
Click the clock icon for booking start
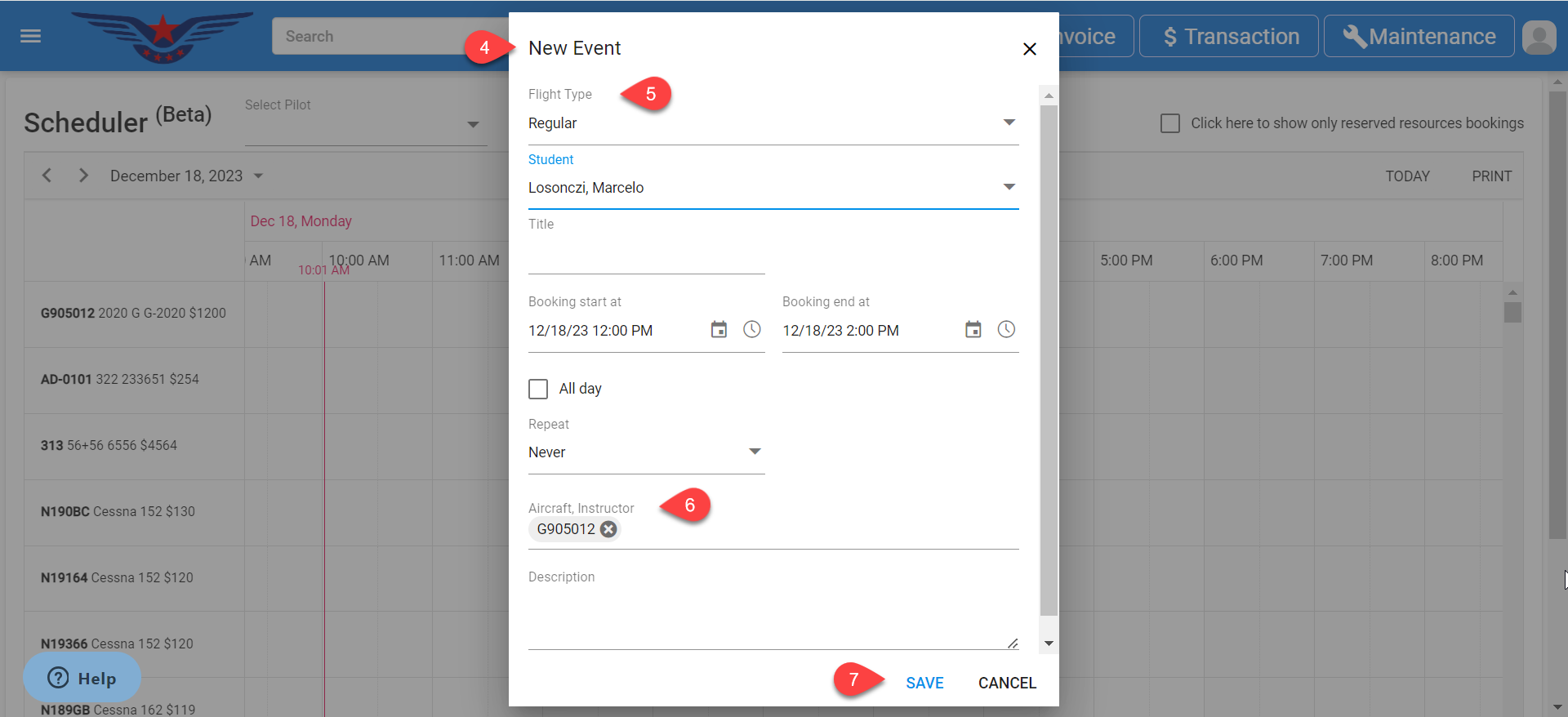751,329
